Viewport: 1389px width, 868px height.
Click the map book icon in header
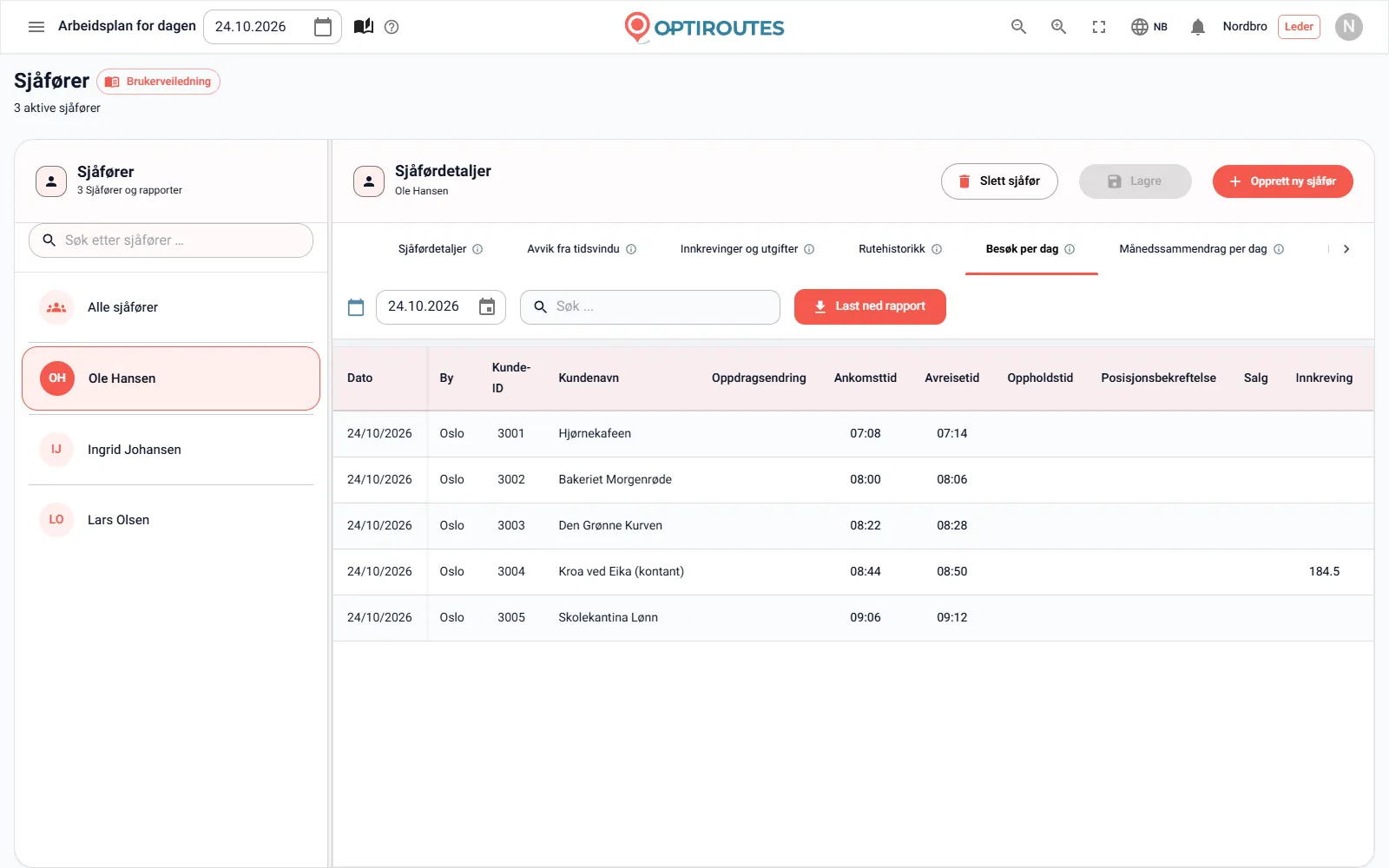364,27
